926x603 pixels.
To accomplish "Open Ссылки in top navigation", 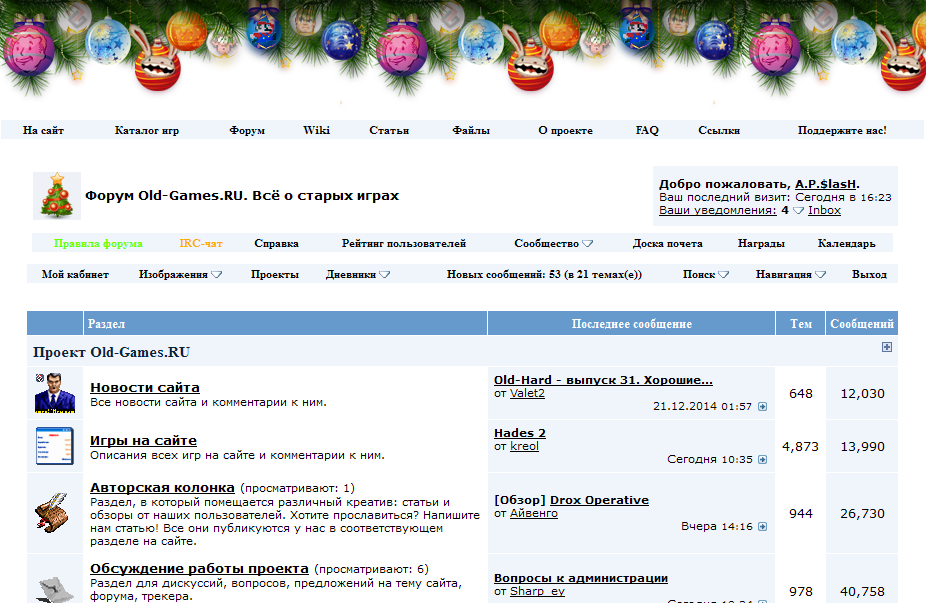I will (x=719, y=131).
